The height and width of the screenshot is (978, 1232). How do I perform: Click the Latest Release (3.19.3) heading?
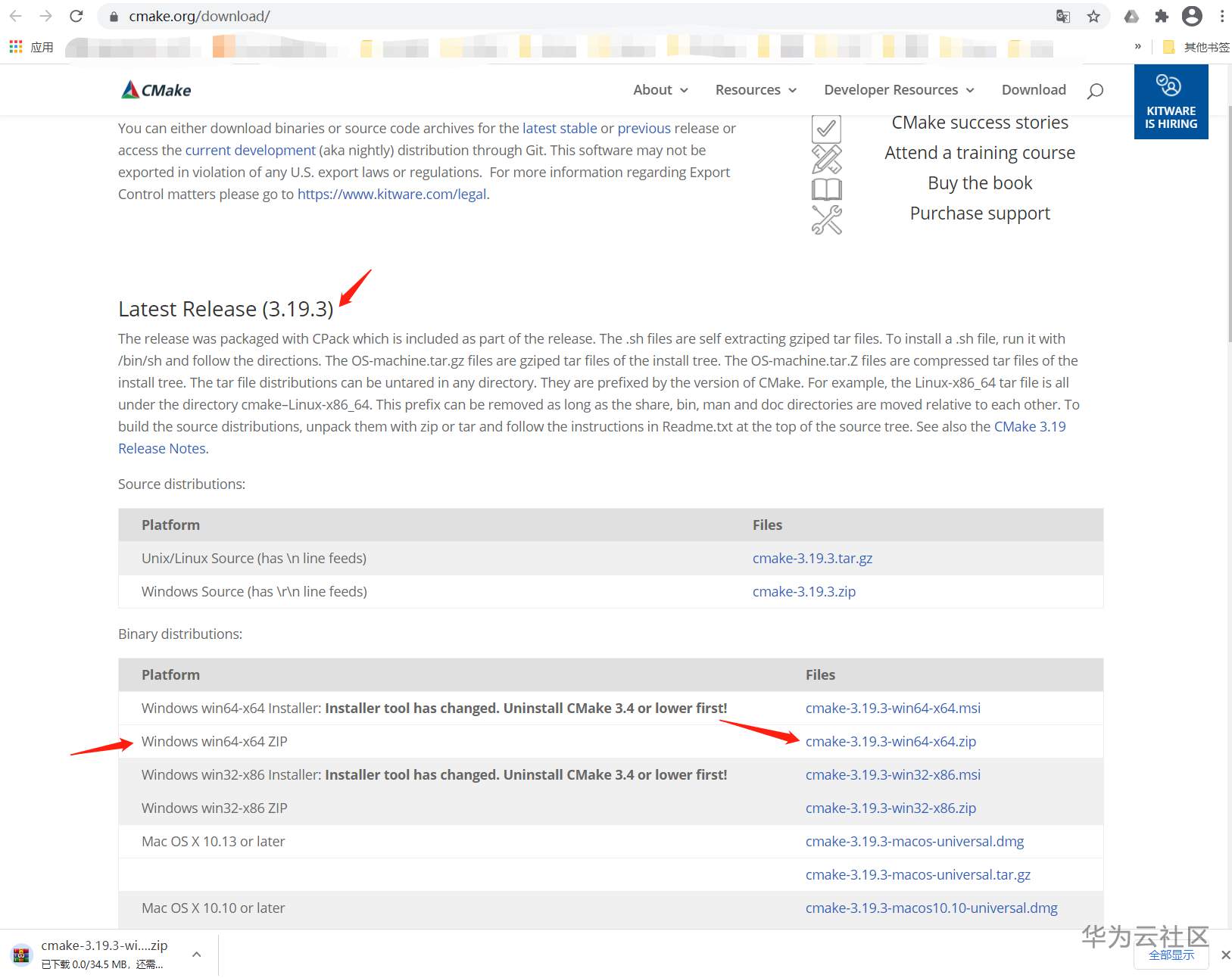click(x=226, y=309)
